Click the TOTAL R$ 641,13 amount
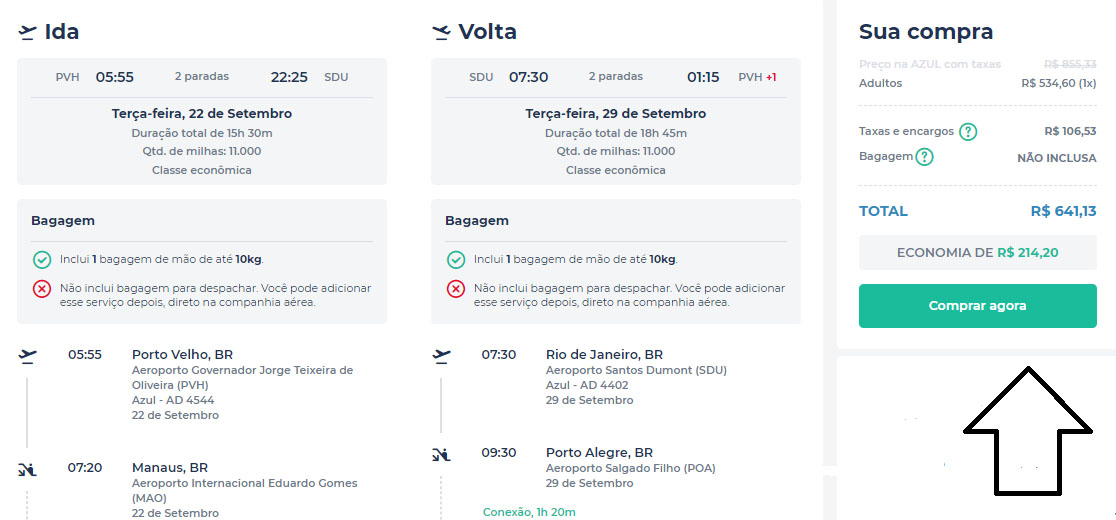The width and height of the screenshot is (1116, 520). tap(1063, 211)
